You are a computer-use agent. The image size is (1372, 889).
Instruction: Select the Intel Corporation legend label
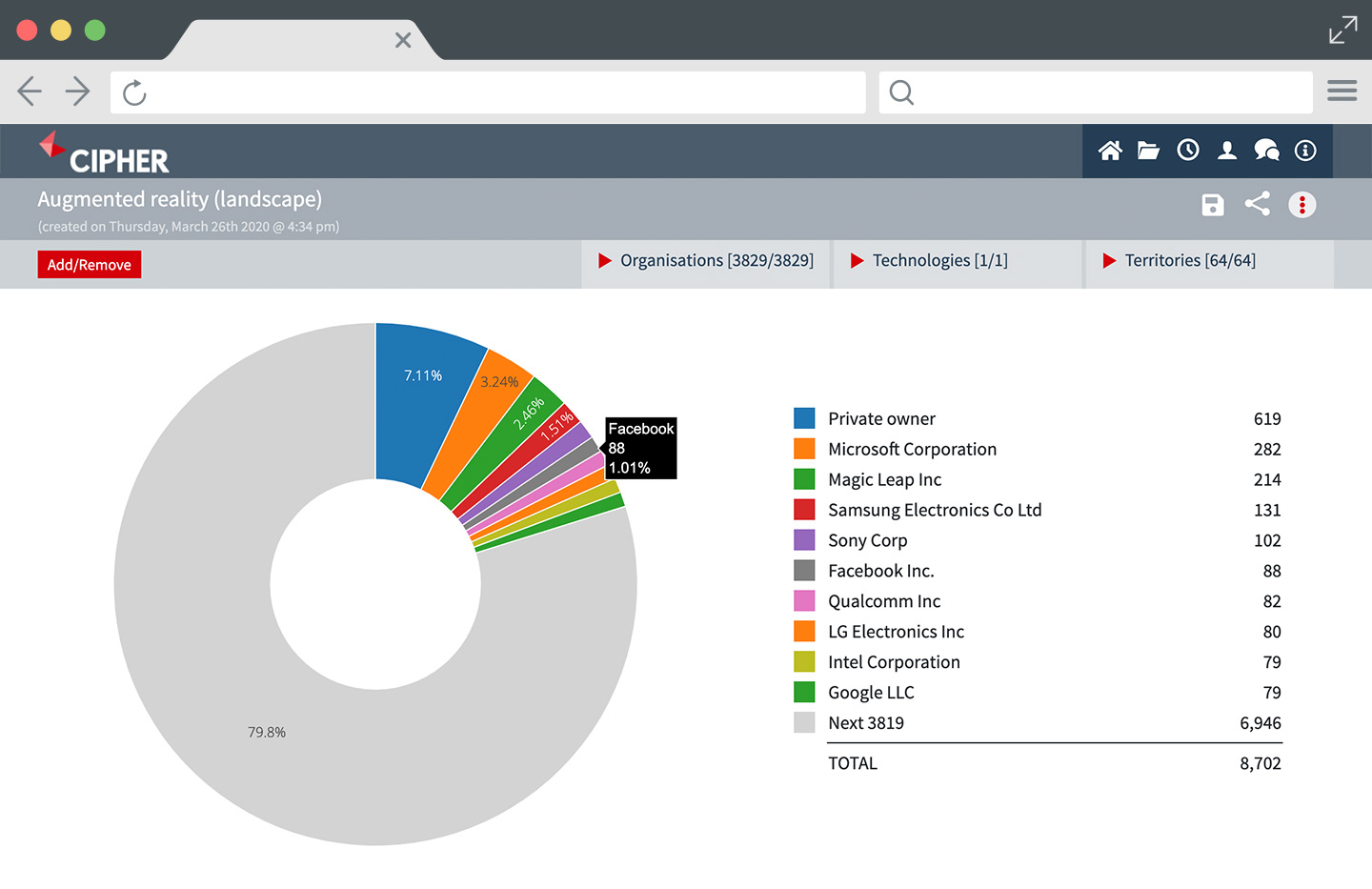(894, 662)
